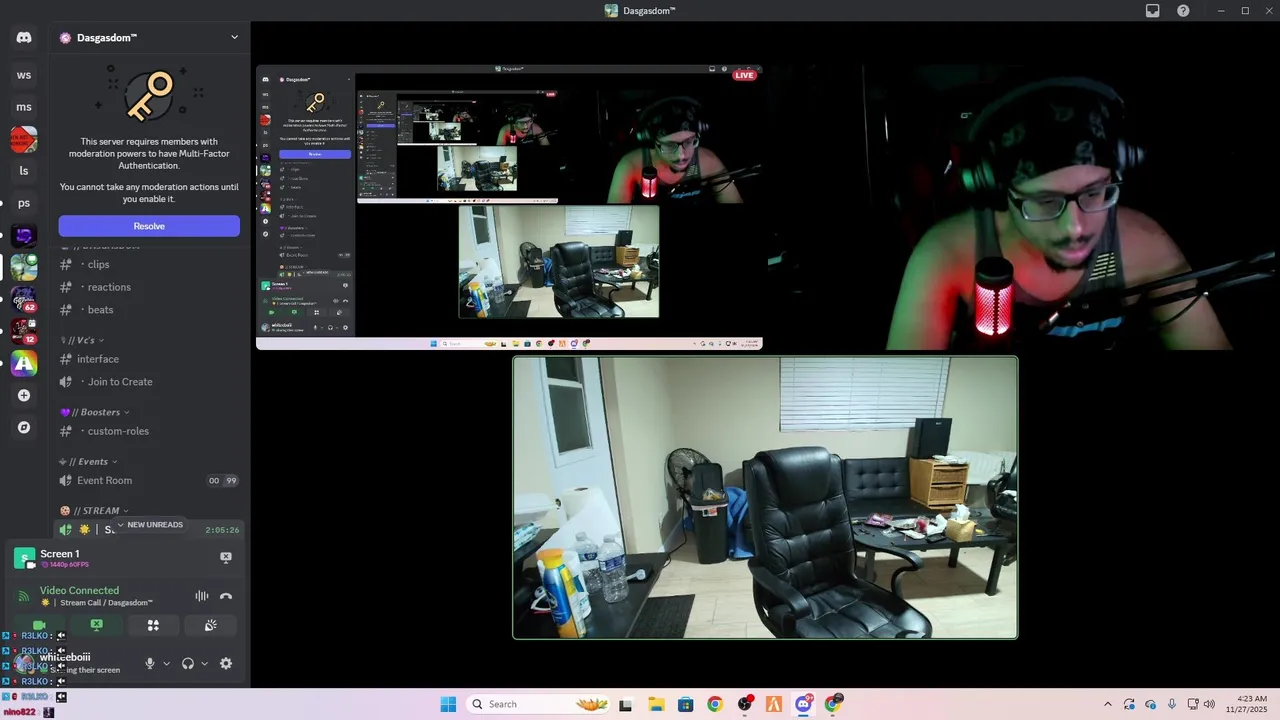Open Discord Inbox in title bar
Viewport: 1280px width, 720px height.
(1152, 11)
